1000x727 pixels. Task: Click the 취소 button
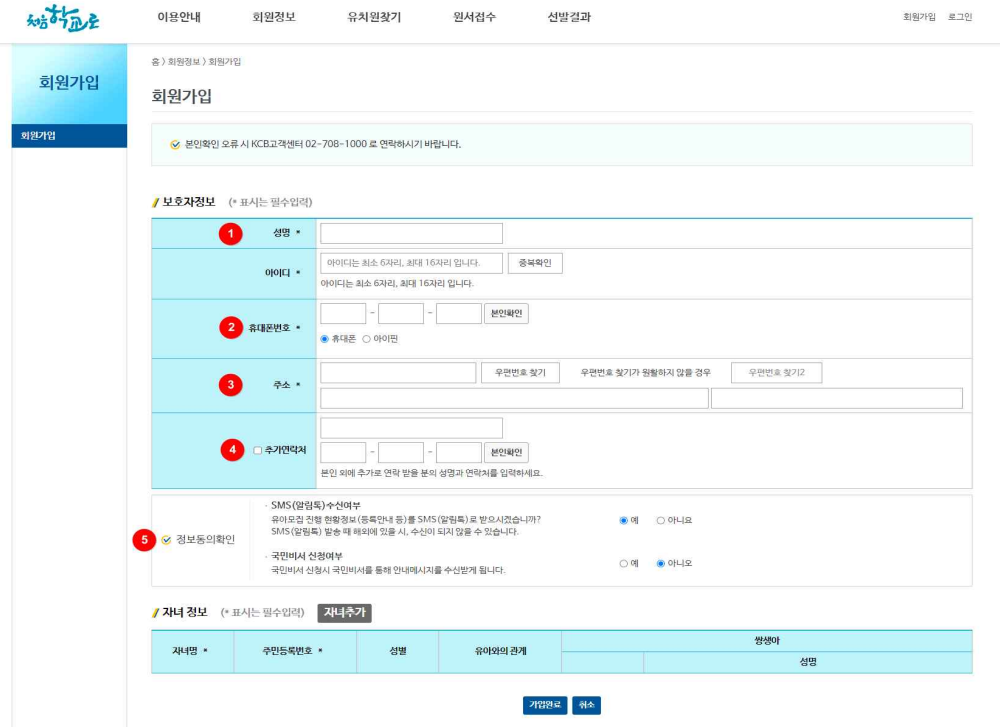point(586,705)
